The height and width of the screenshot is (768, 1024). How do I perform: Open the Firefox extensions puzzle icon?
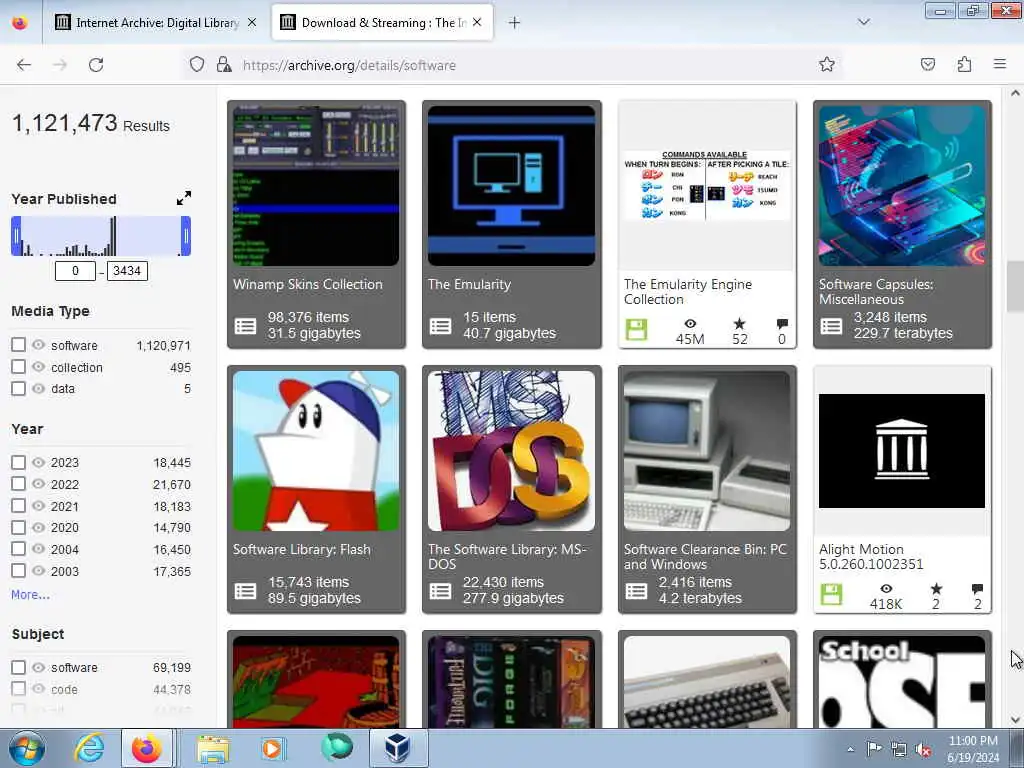coord(965,64)
